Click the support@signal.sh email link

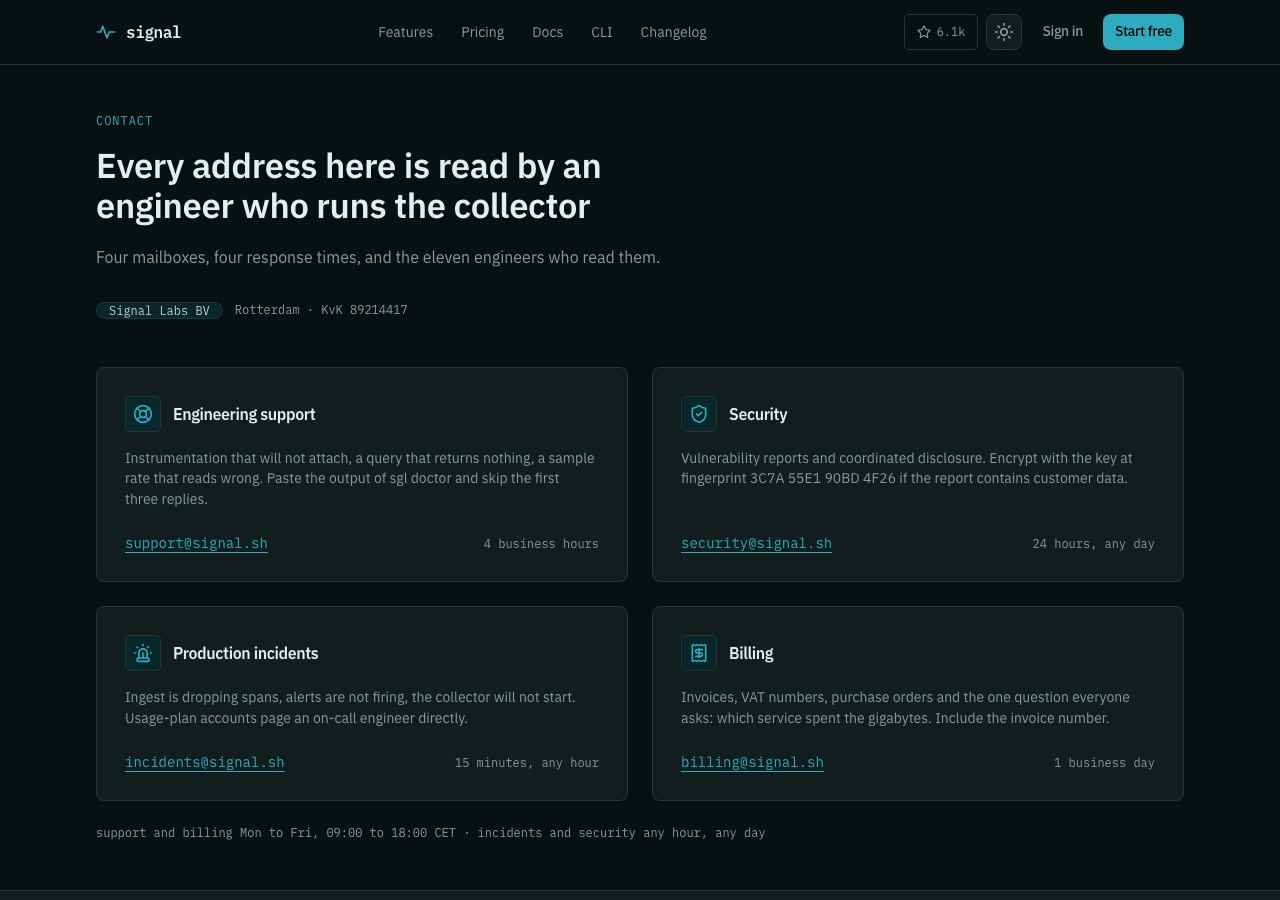point(196,544)
